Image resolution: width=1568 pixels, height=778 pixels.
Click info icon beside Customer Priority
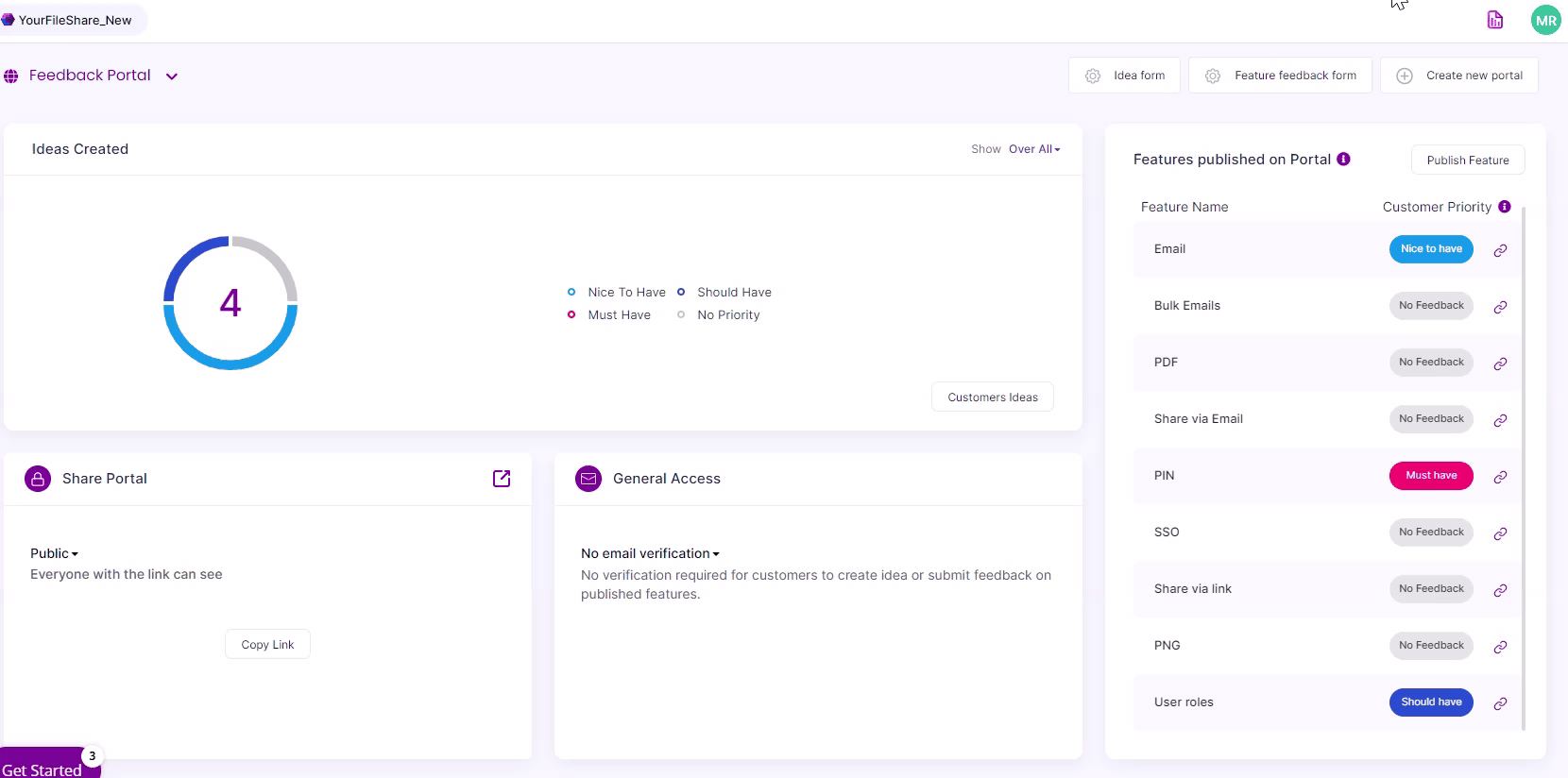pyautogui.click(x=1505, y=206)
